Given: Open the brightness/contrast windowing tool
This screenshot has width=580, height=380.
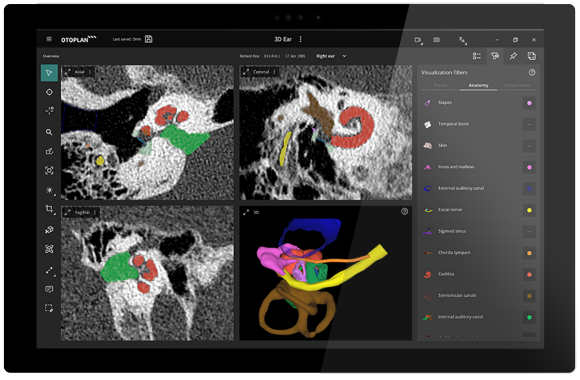Looking at the screenshot, I should [x=49, y=190].
